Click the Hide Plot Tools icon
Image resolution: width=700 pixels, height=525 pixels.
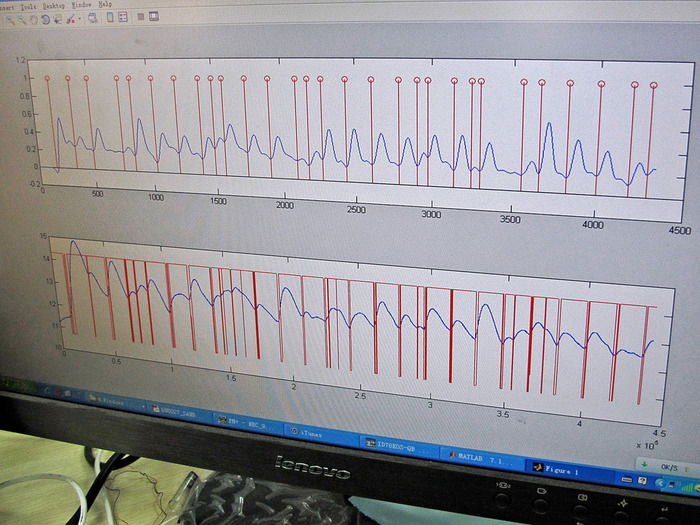coord(141,17)
